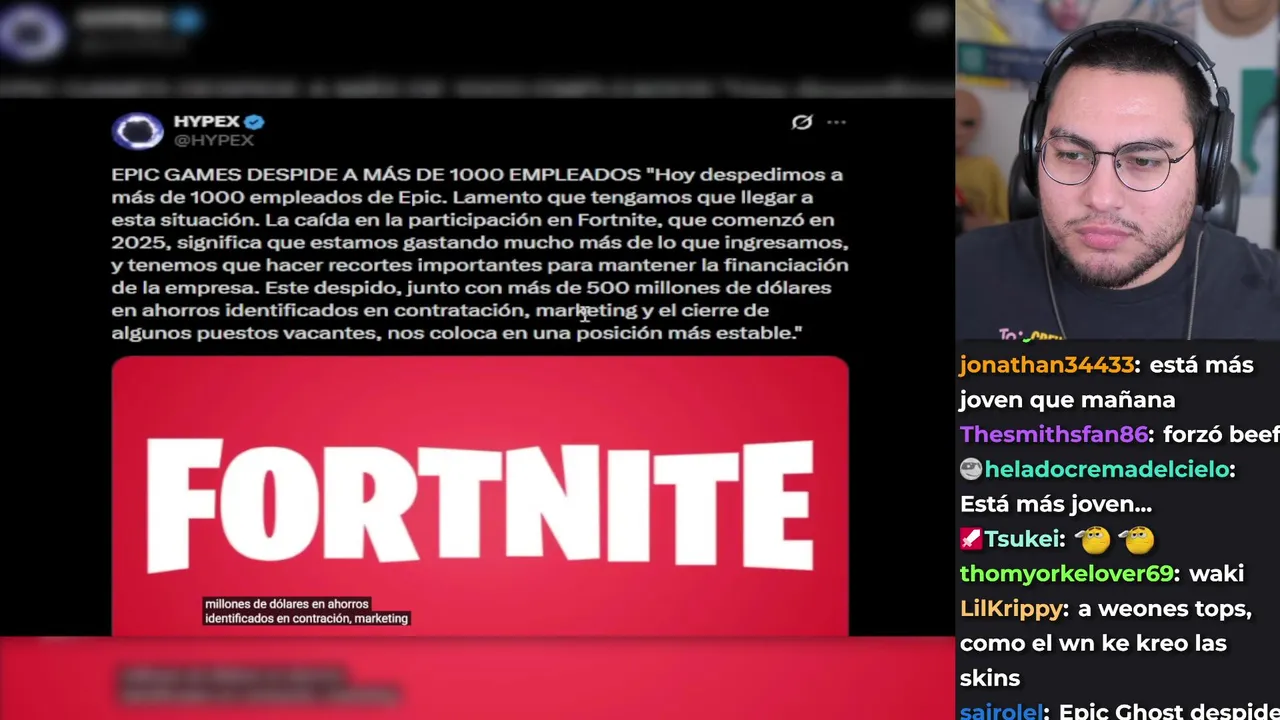
Task: Click chat username Thesmithsfan86
Action: tap(1053, 435)
